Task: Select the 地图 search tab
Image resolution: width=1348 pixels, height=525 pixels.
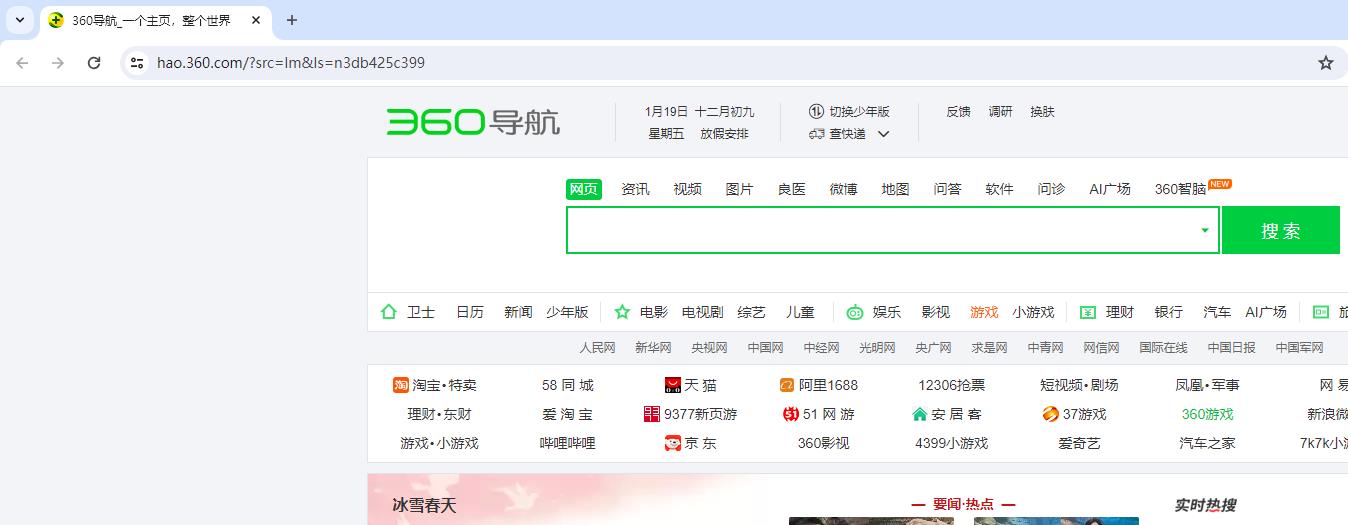Action: pos(895,189)
